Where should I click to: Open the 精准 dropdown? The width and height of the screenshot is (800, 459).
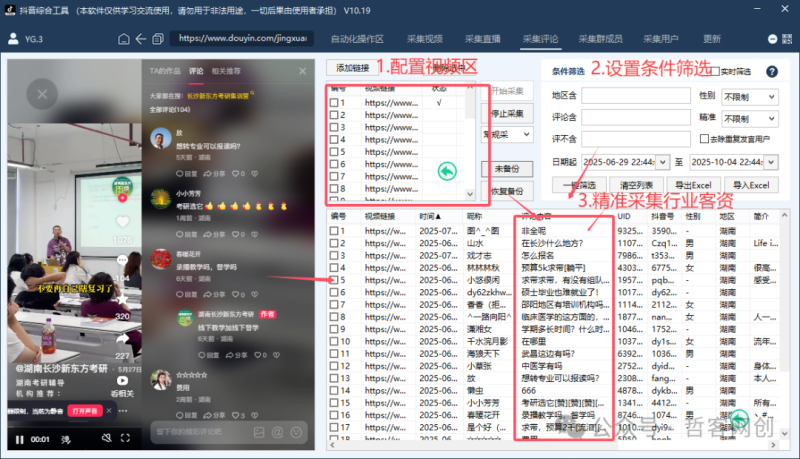(750, 118)
